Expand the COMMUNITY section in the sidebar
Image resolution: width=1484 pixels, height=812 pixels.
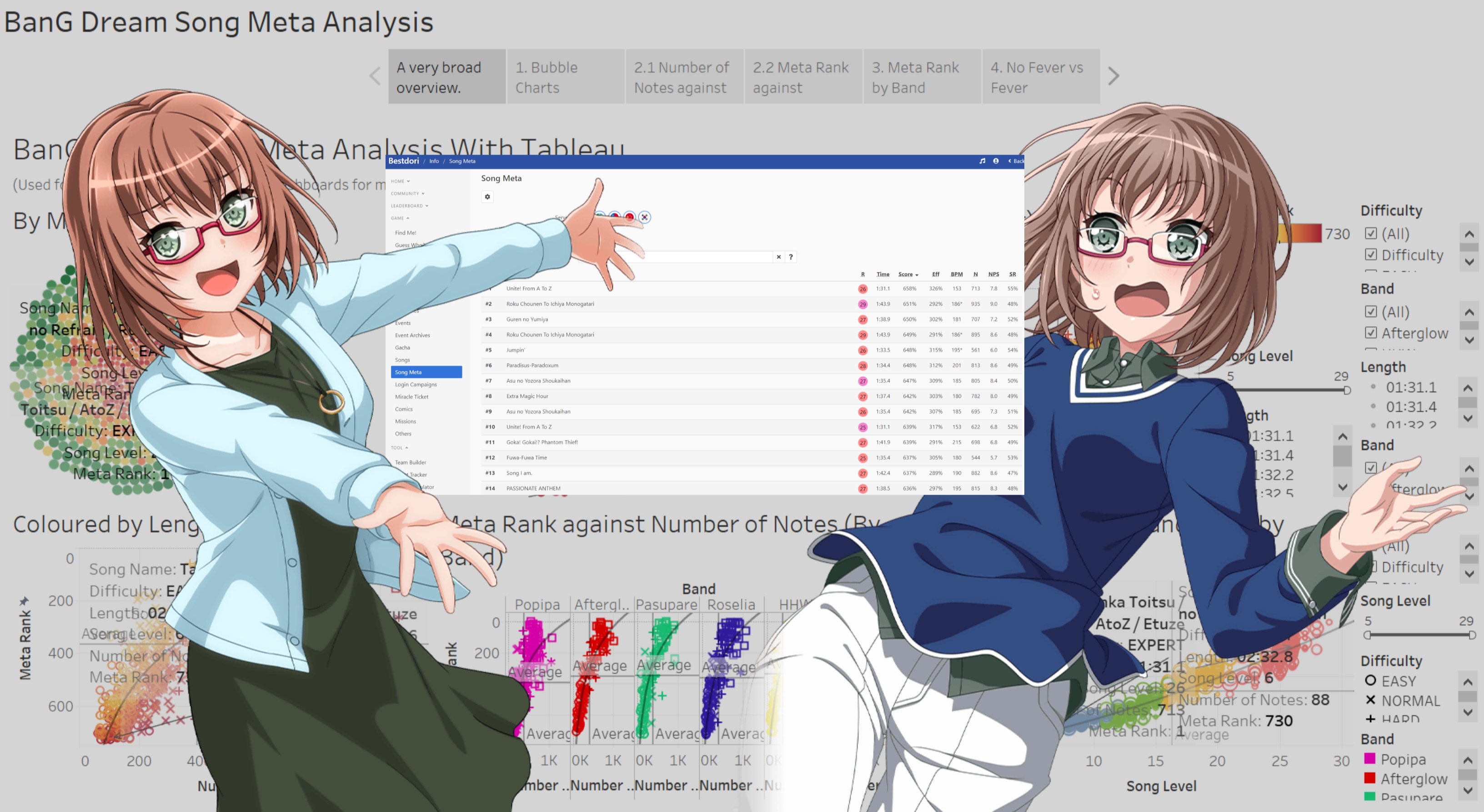407,194
